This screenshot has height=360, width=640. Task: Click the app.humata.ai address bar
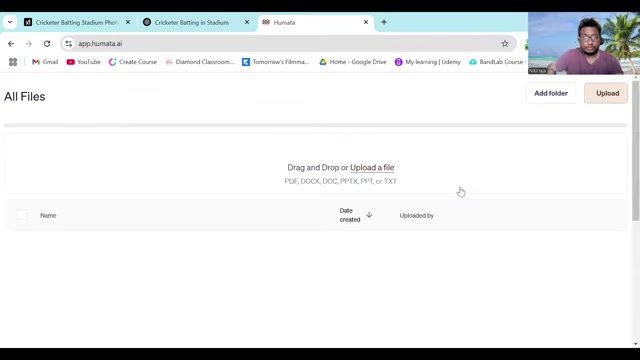pos(288,44)
